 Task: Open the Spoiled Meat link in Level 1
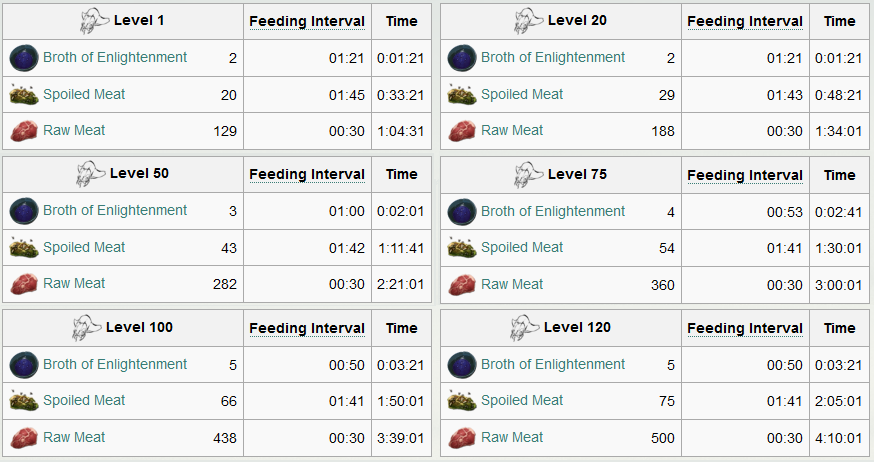pos(84,94)
